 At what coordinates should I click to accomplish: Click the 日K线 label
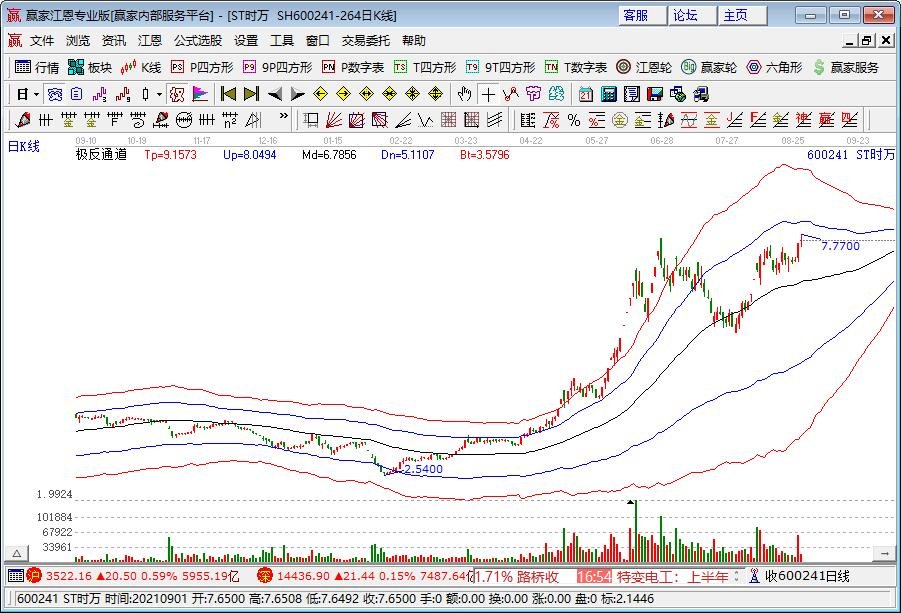(24, 146)
